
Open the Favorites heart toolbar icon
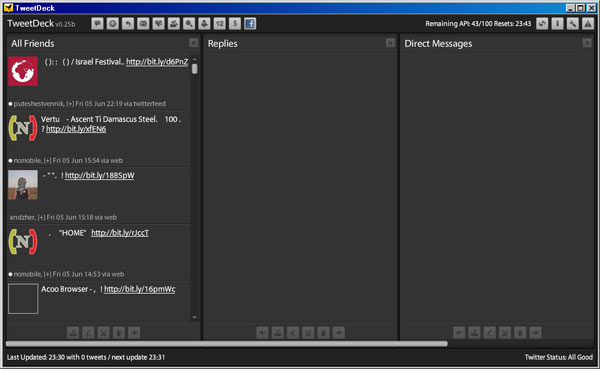point(158,24)
